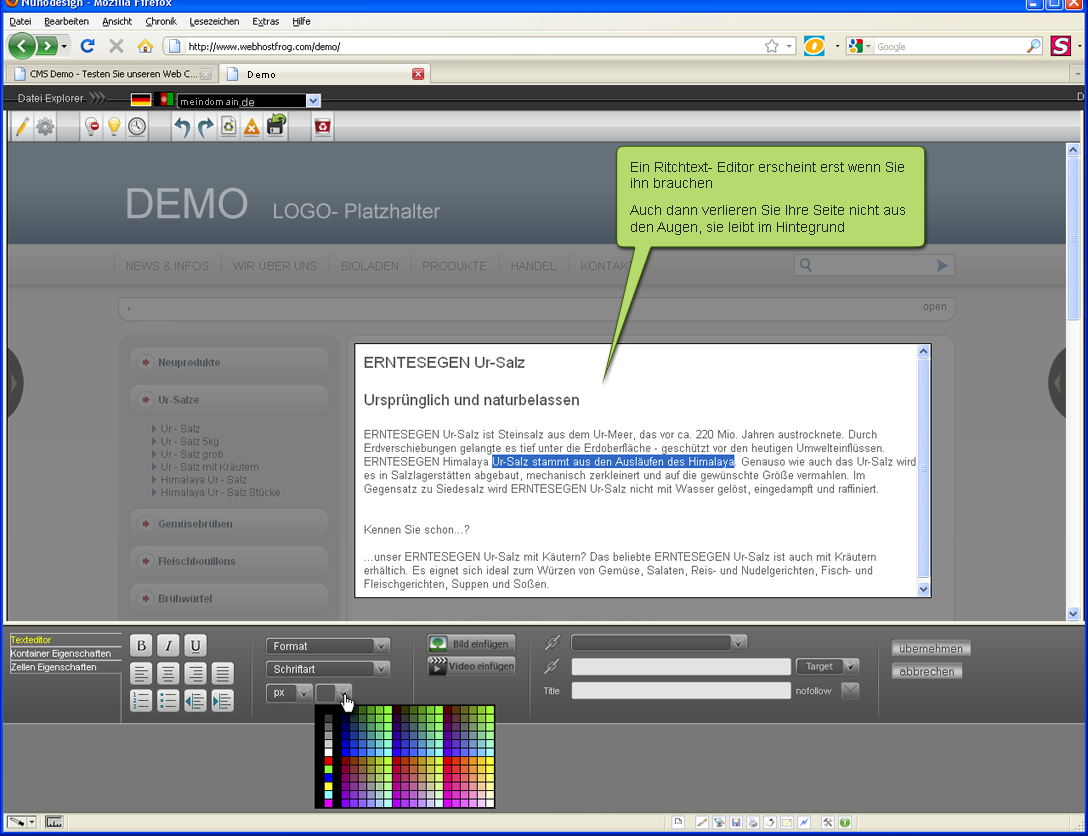The image size is (1088, 836).
Task: Open the Bearbeiten menu
Action: [66, 22]
